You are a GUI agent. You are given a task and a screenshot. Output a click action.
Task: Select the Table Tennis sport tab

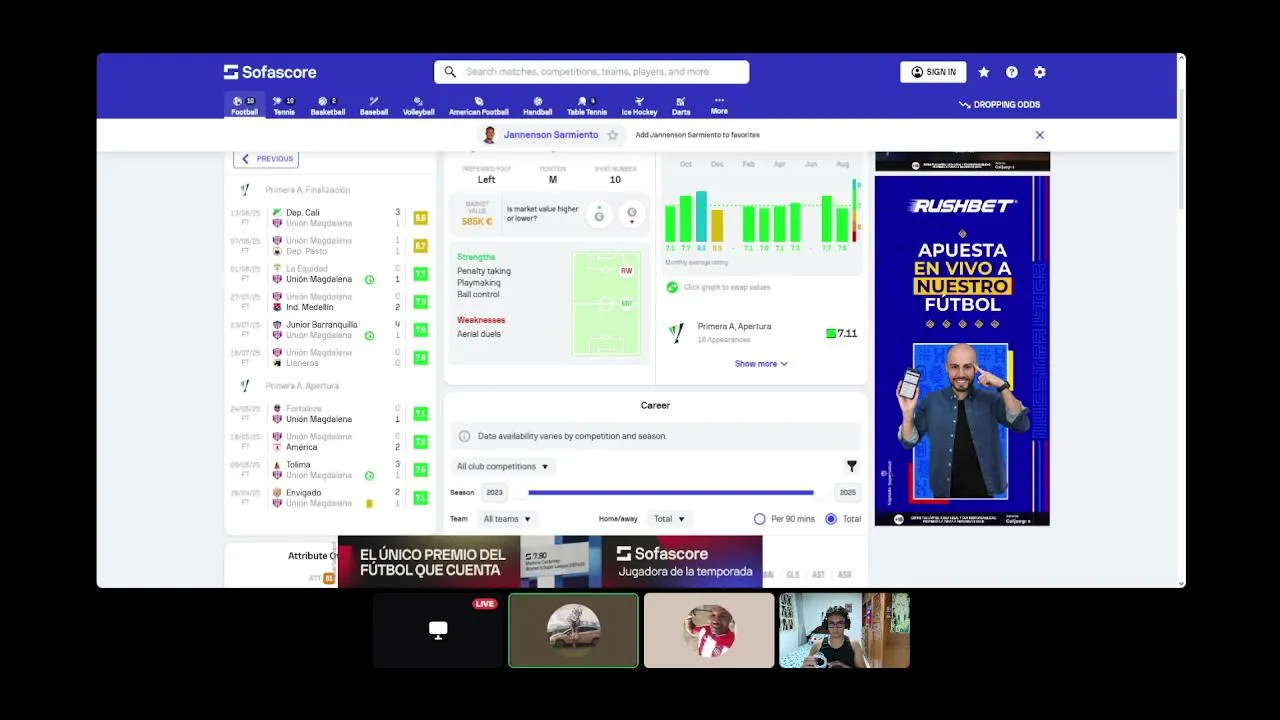click(x=587, y=106)
